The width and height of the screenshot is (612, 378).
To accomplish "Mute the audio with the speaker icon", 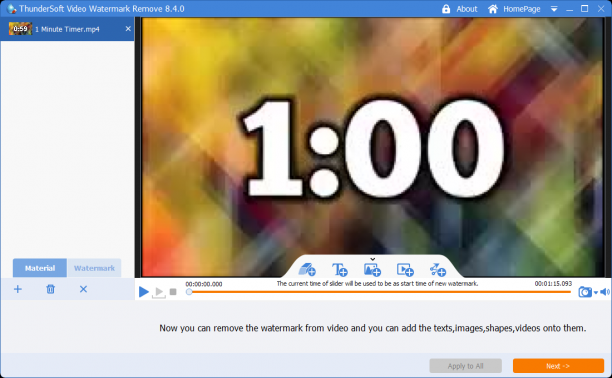I will point(605,292).
